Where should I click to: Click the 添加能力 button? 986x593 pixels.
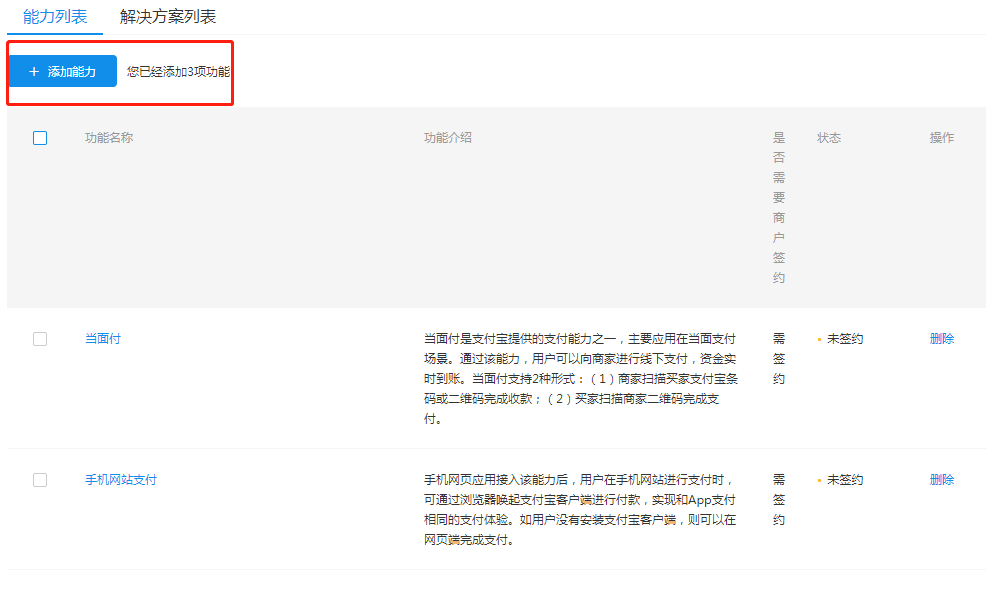point(62,71)
